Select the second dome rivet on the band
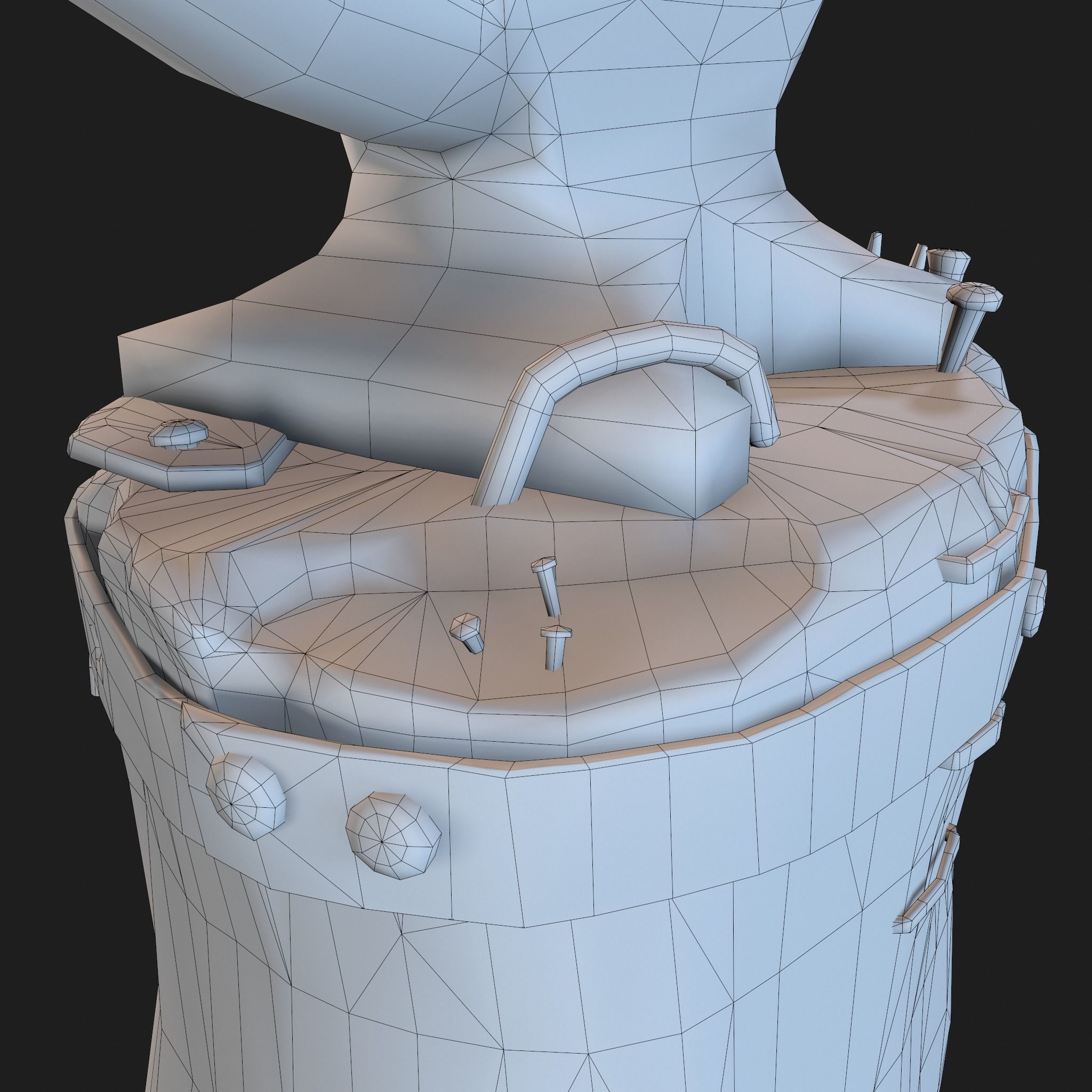This screenshot has width=1092, height=1092. tap(392, 836)
